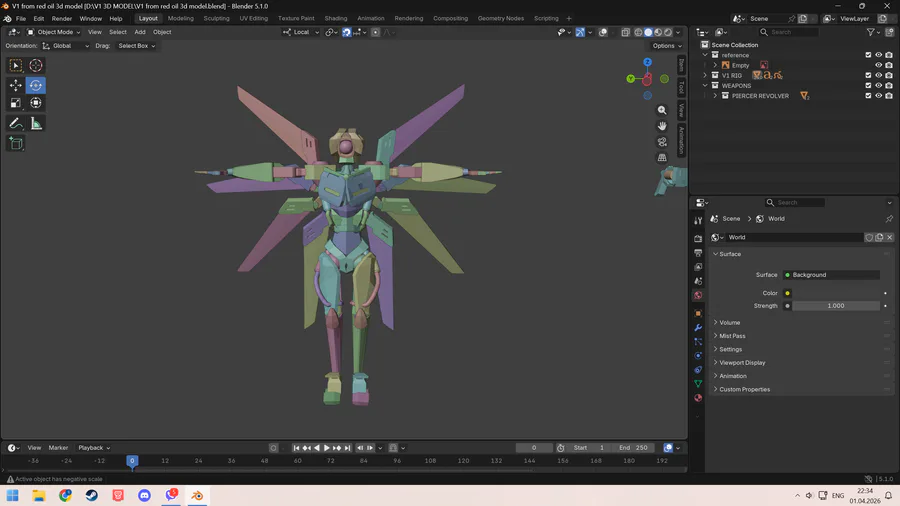Choose the Measure ruler tool
This screenshot has width=900, height=506.
(36, 124)
